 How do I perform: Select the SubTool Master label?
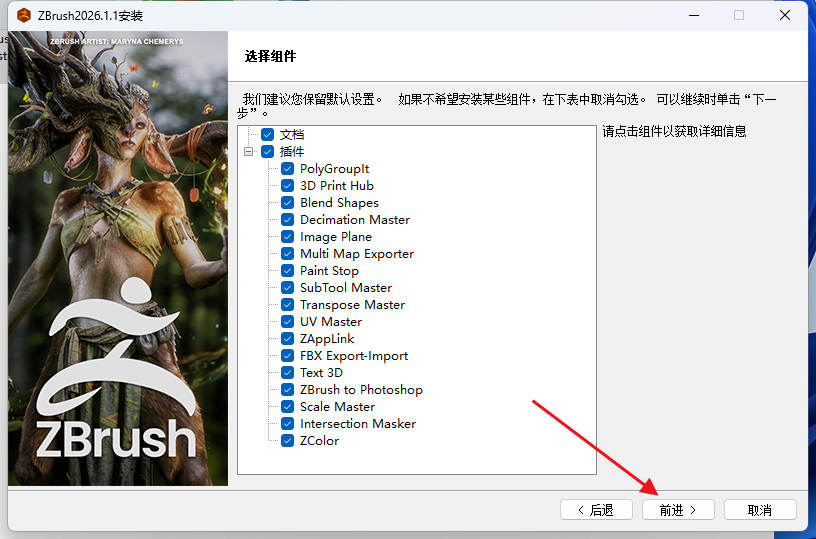[x=346, y=288]
